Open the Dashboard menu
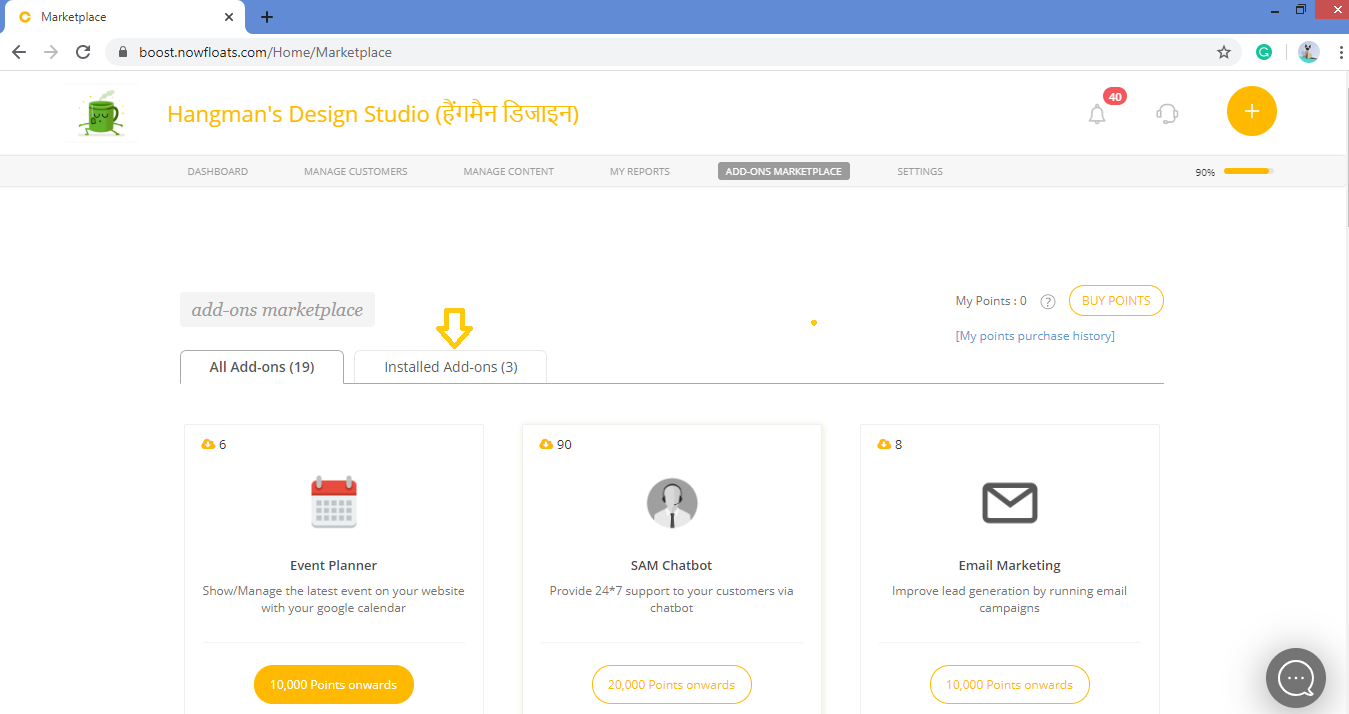The width and height of the screenshot is (1349, 714). point(218,171)
